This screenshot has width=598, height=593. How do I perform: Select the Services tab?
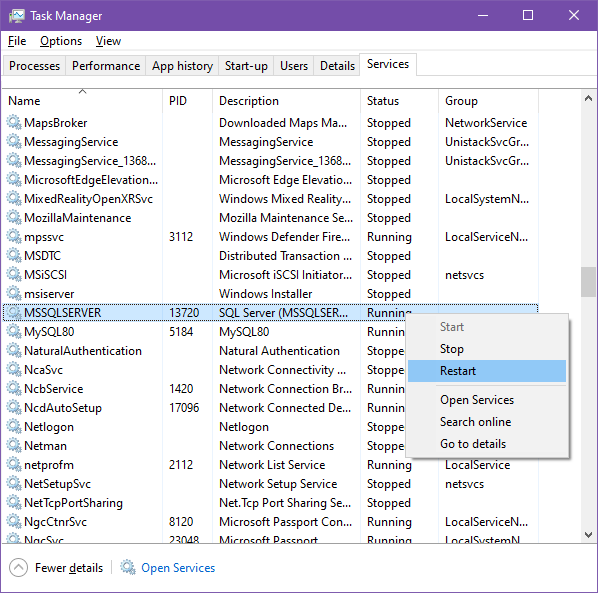388,64
